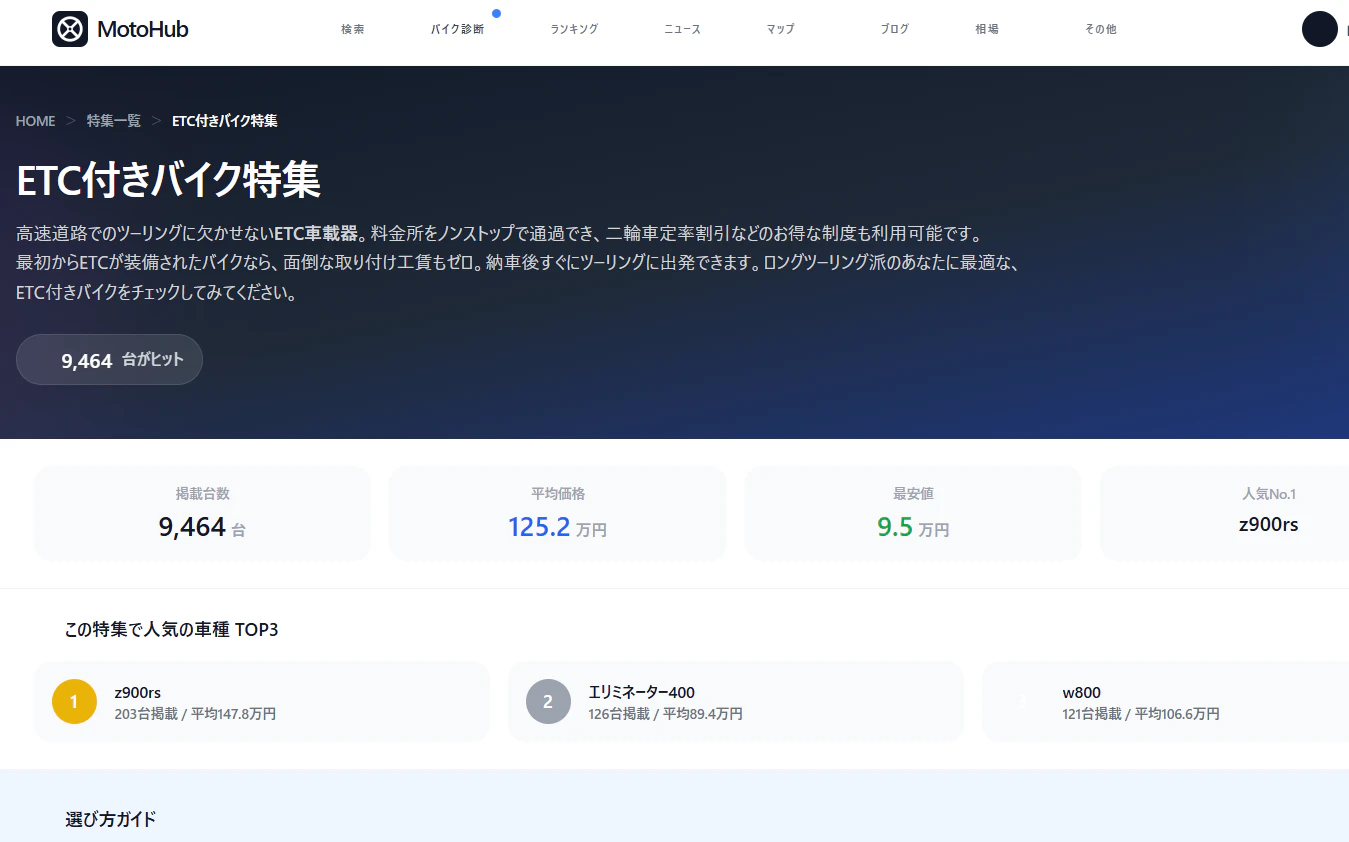The width and height of the screenshot is (1349, 842).
Task: Click the 9,464 台 listing count value
Action: point(202,527)
